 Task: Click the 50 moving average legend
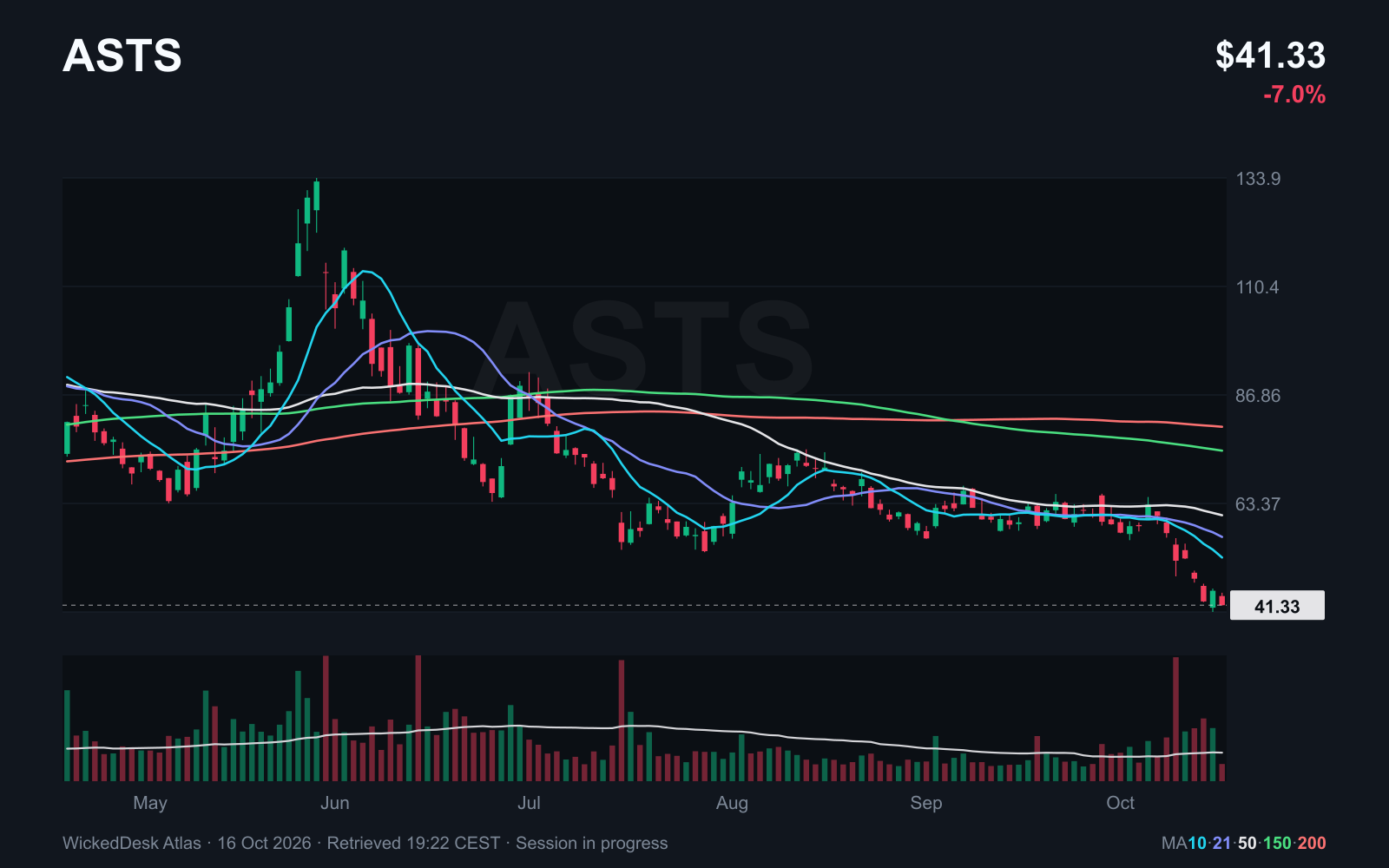[1247, 843]
